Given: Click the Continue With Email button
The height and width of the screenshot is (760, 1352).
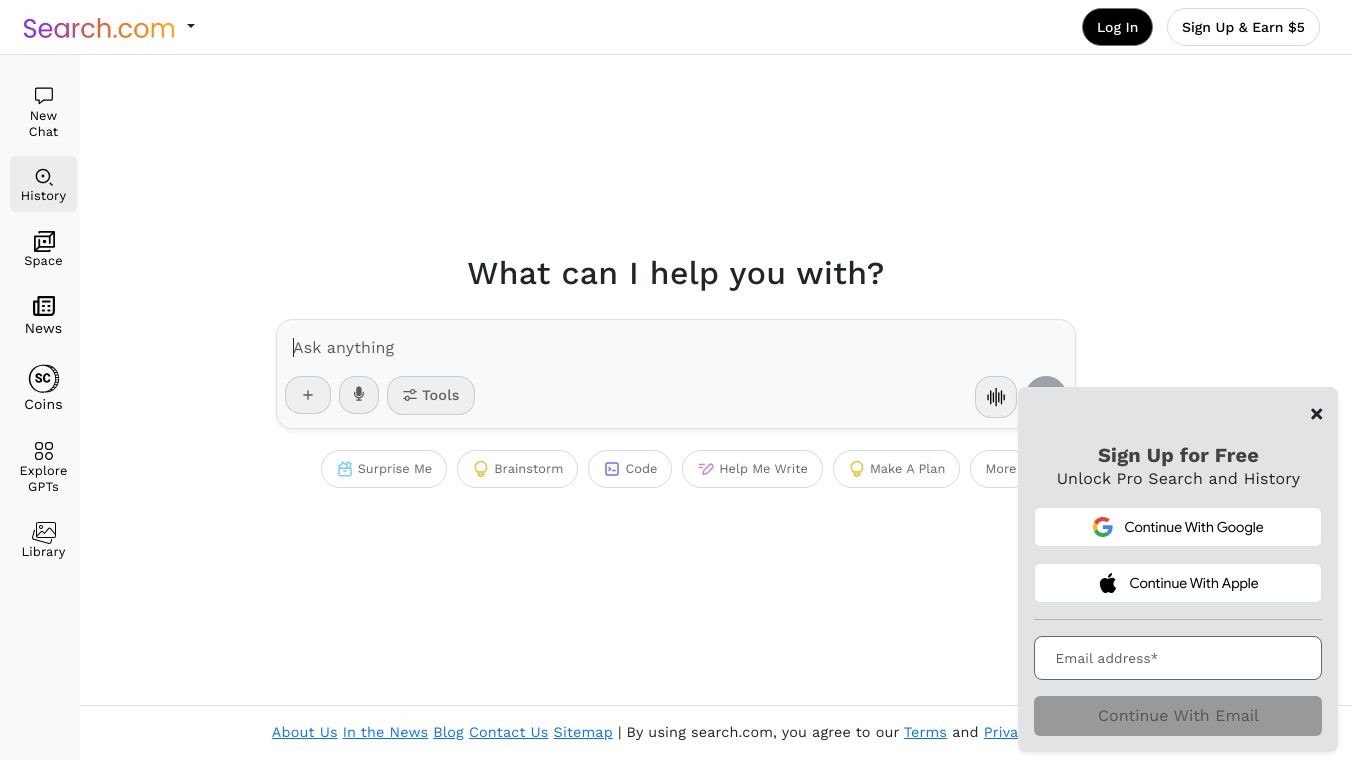Looking at the screenshot, I should coord(1178,716).
